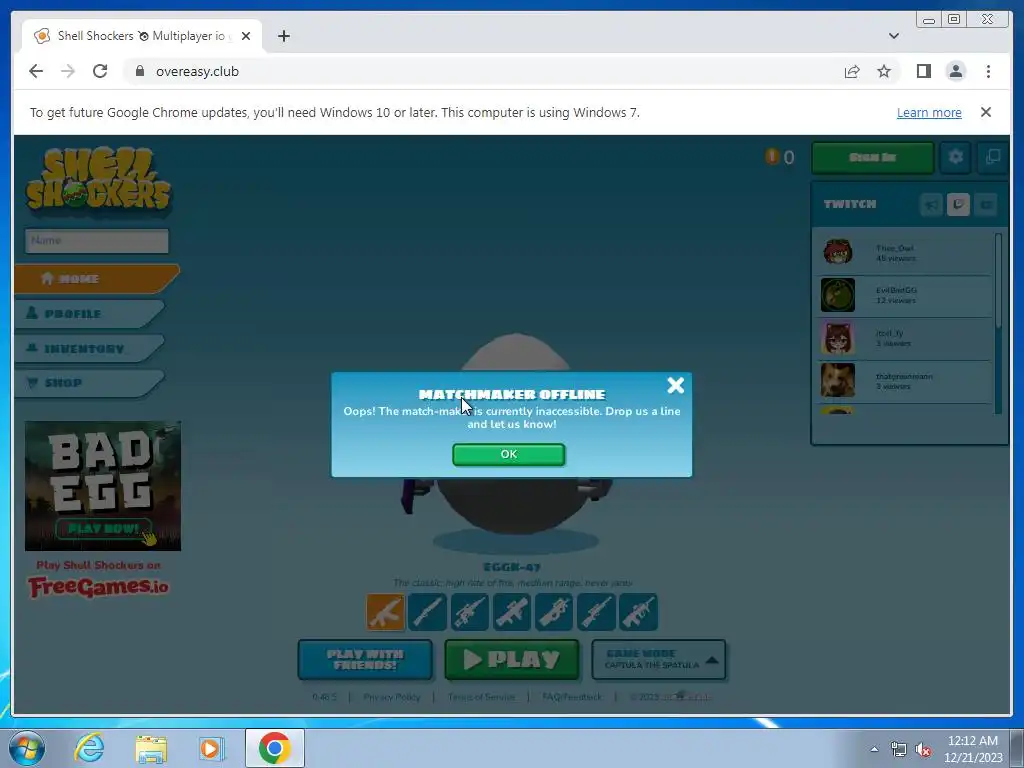
Task: Open the Inventory menu item
Action: click(89, 349)
